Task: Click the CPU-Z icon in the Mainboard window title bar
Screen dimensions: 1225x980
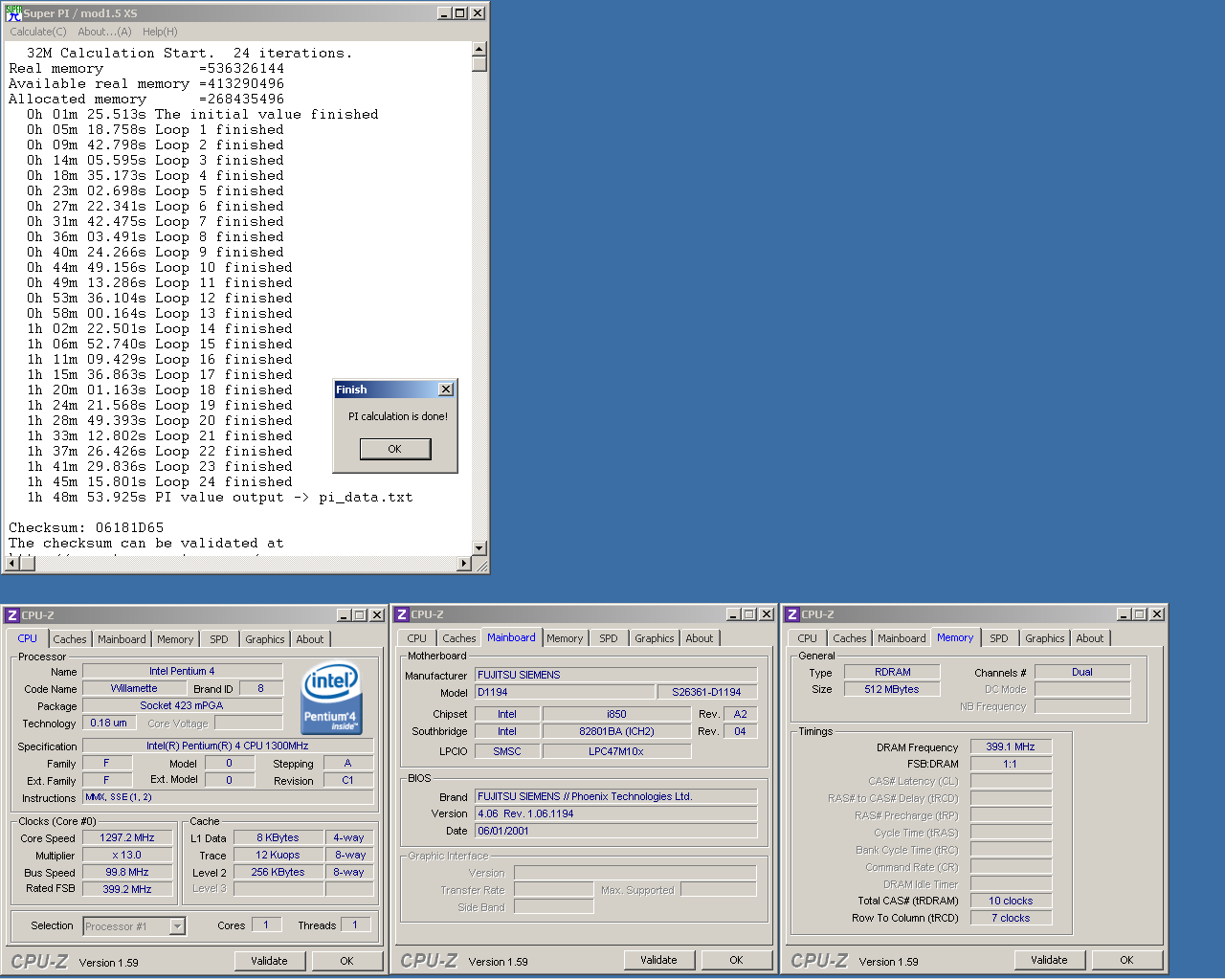Action: pos(402,614)
